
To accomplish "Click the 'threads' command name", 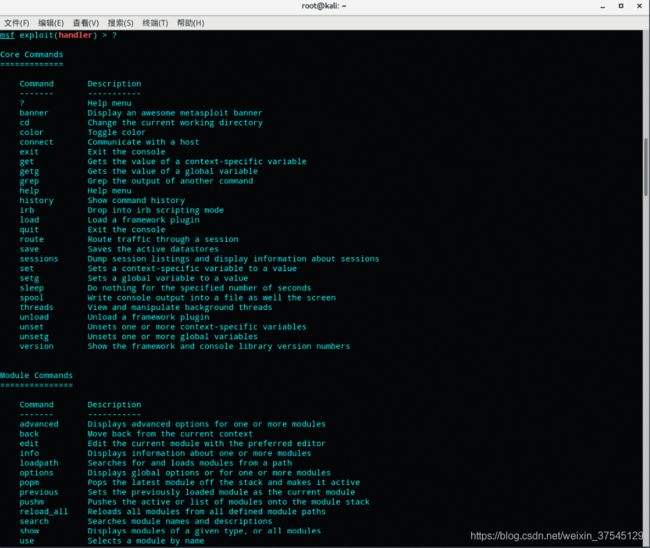I will coord(36,307).
